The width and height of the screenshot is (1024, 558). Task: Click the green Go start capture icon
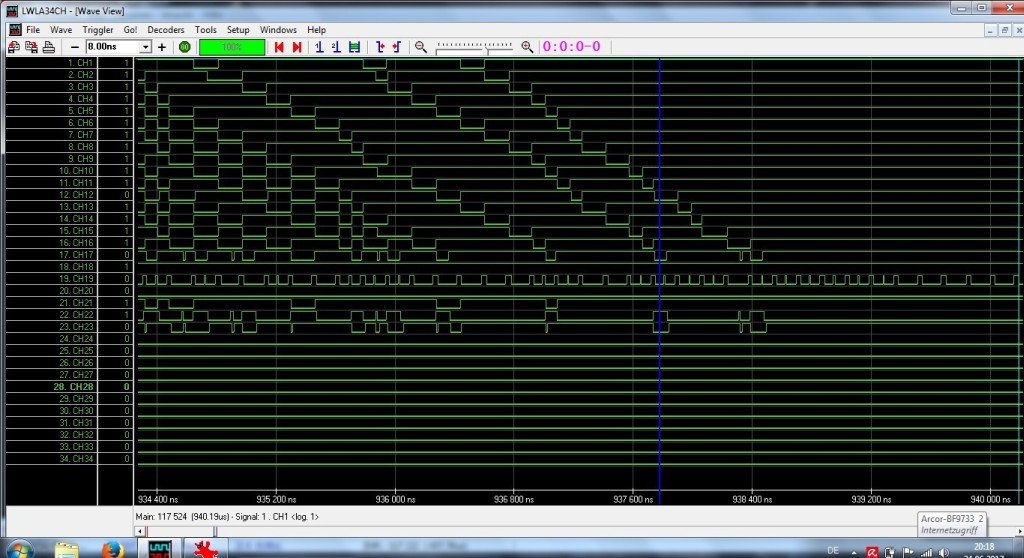(x=184, y=47)
